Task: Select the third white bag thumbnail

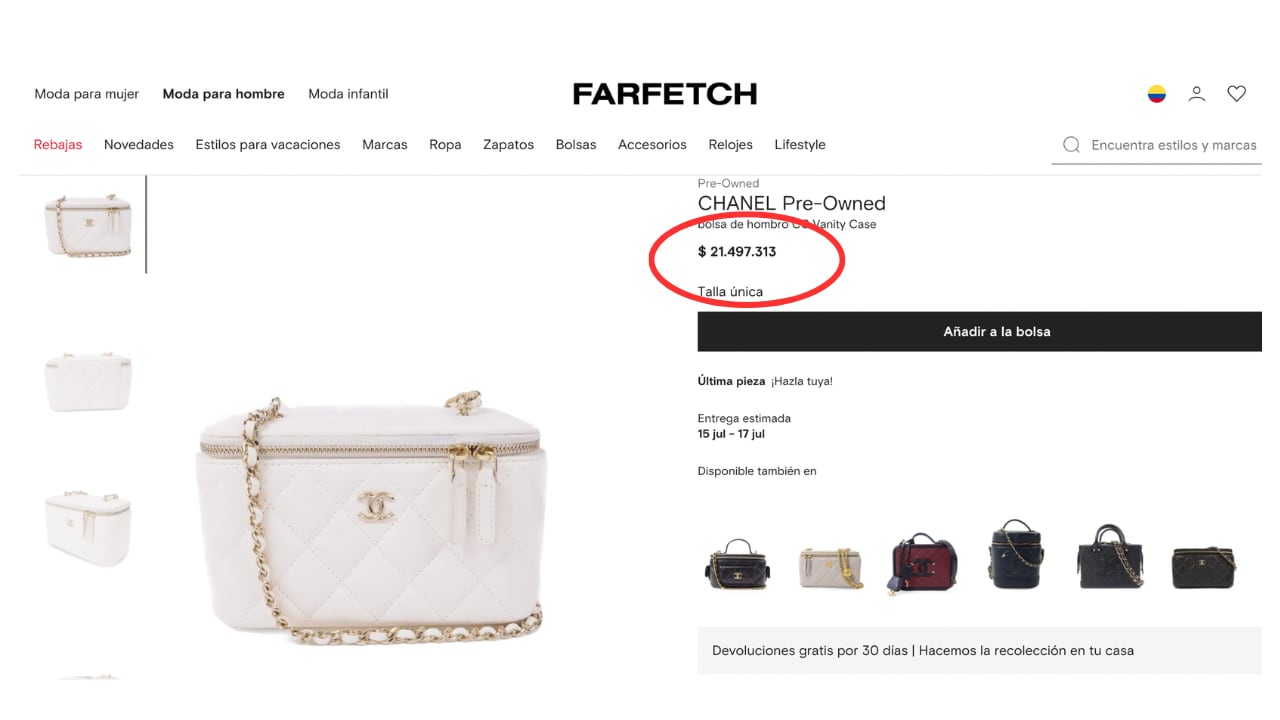Action: pyautogui.click(x=88, y=527)
